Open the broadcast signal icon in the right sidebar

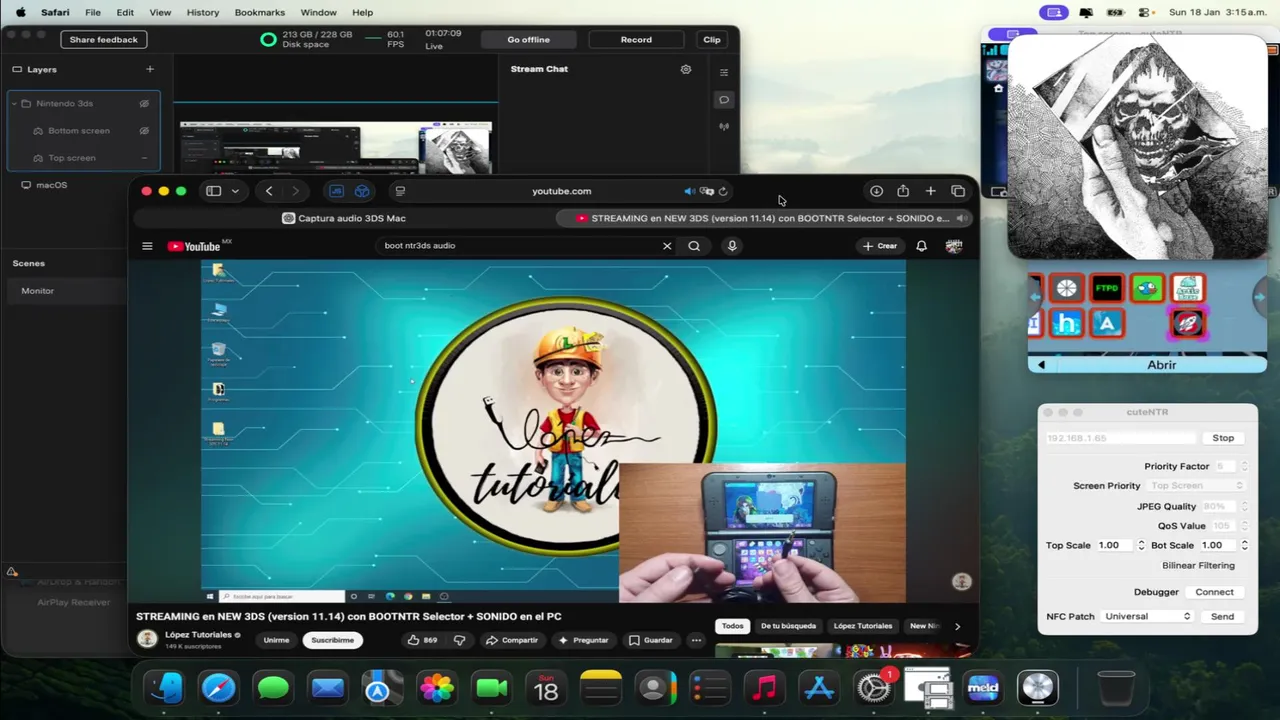pyautogui.click(x=724, y=127)
